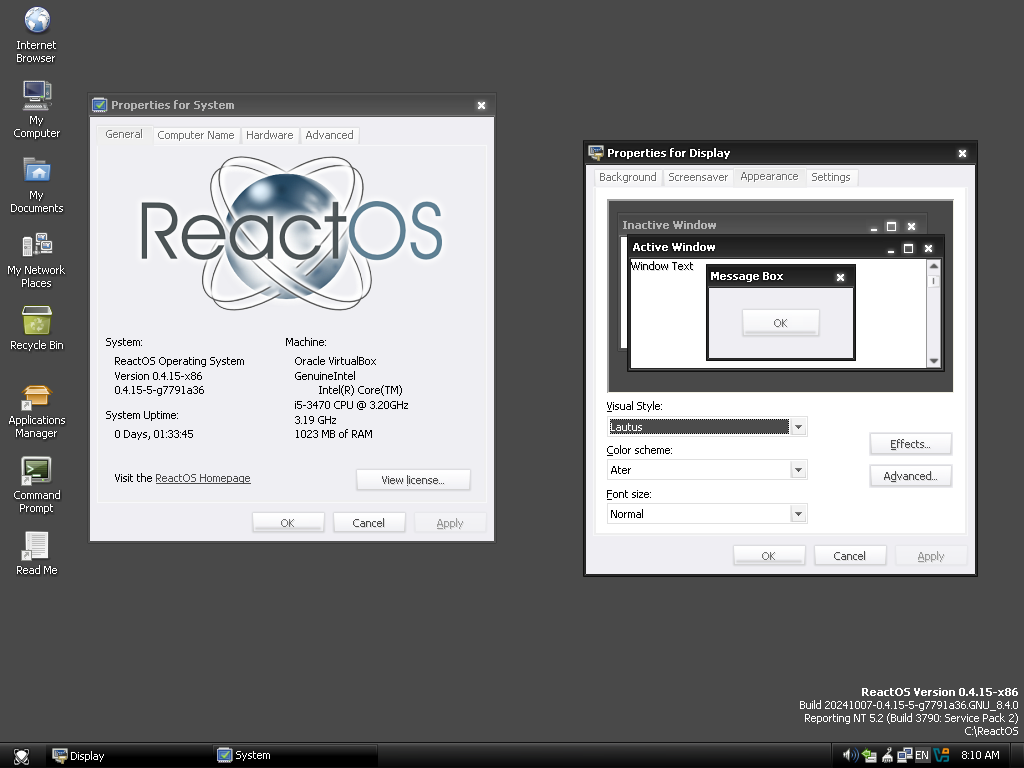Open the Settings tab in Display properties

point(830,177)
